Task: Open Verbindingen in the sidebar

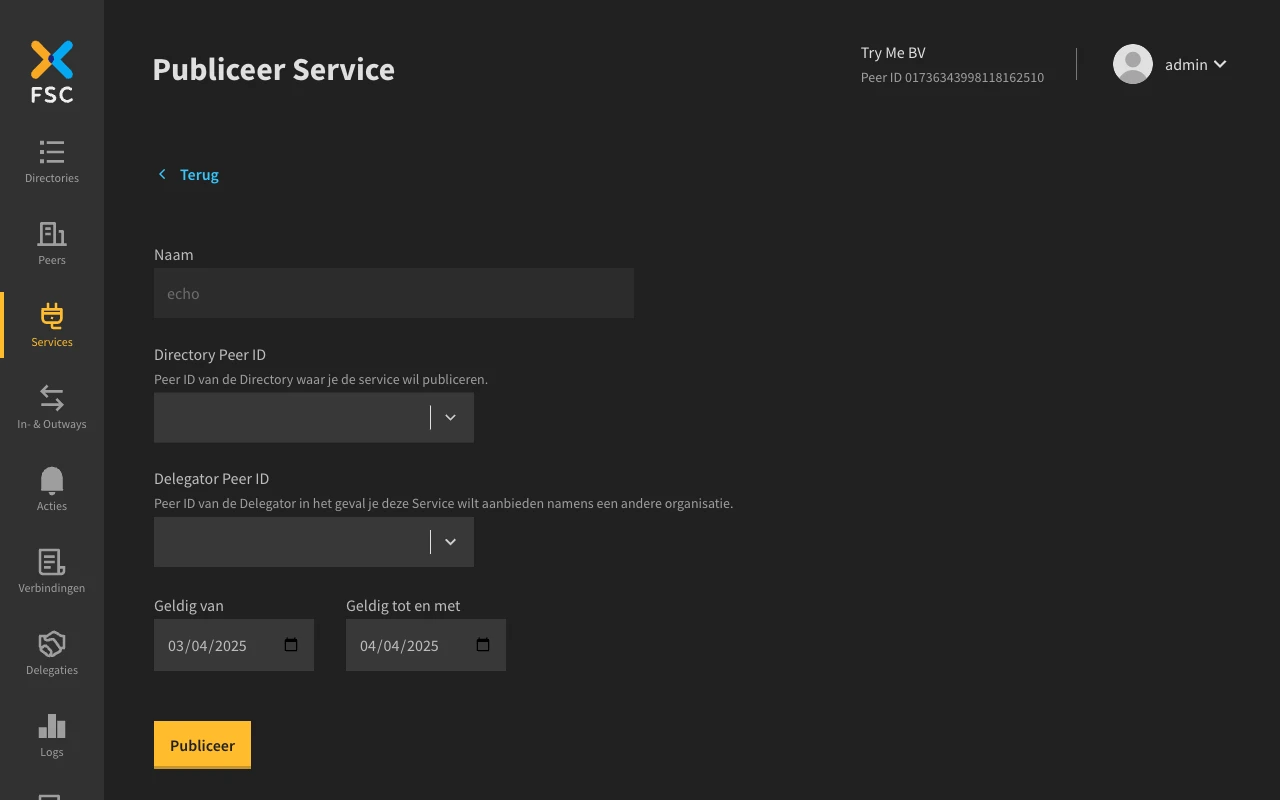Action: (52, 571)
